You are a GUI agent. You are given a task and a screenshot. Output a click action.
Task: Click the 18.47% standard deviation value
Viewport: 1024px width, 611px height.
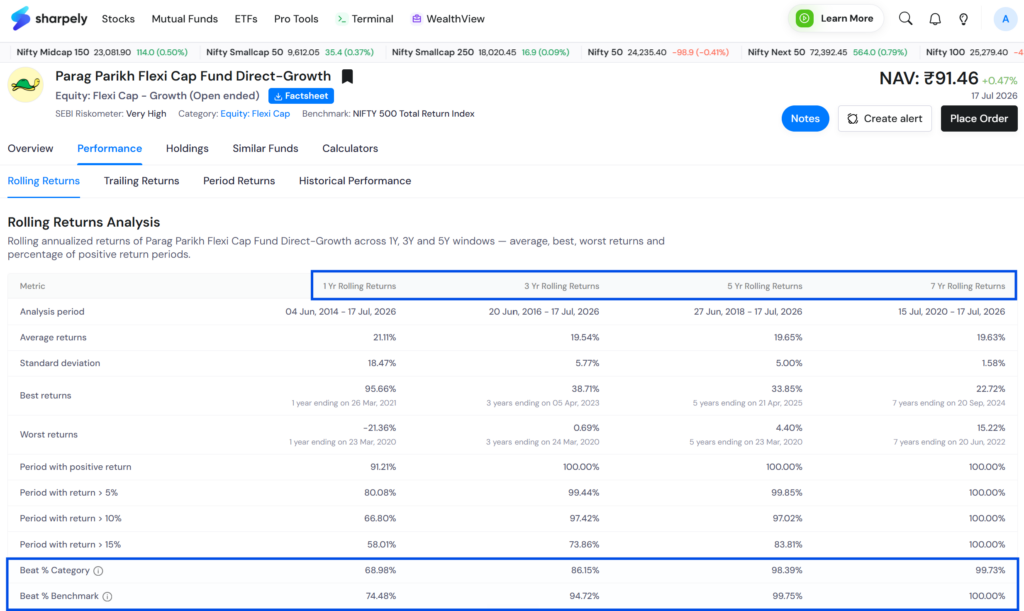(382, 363)
